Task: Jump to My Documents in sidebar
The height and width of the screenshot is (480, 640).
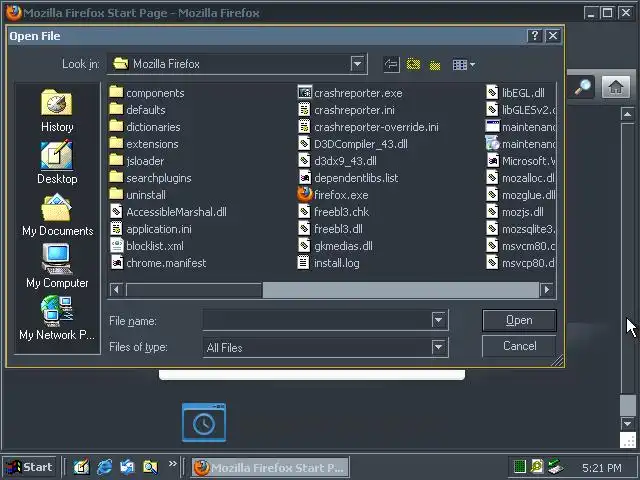Action: [x=57, y=215]
